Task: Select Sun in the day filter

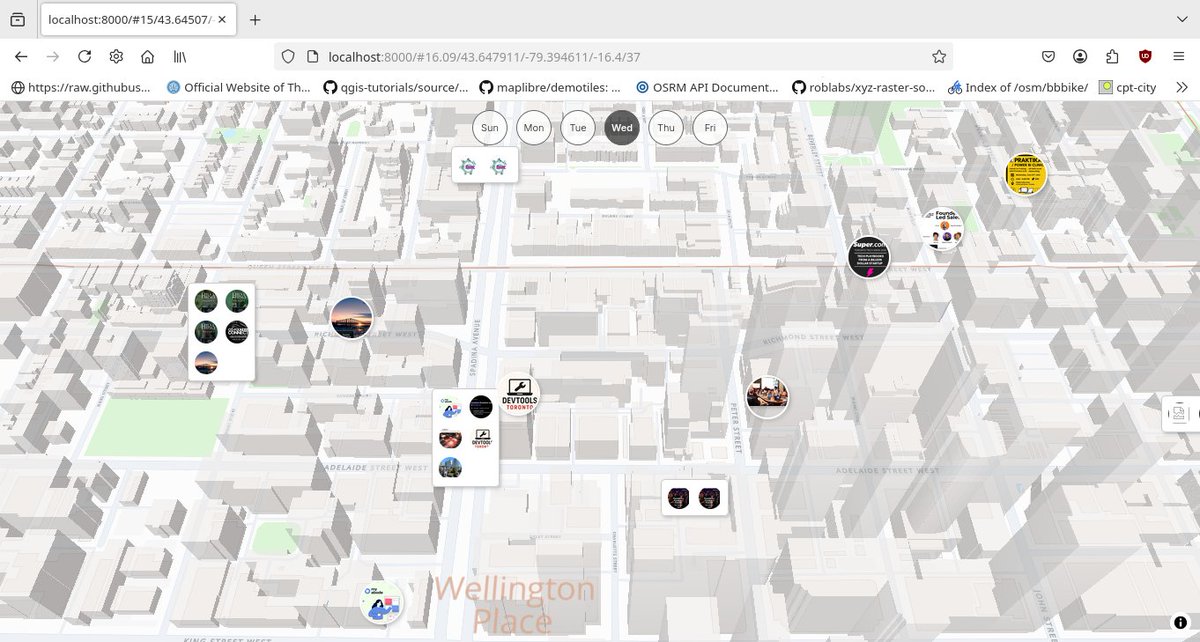Action: pyautogui.click(x=490, y=128)
